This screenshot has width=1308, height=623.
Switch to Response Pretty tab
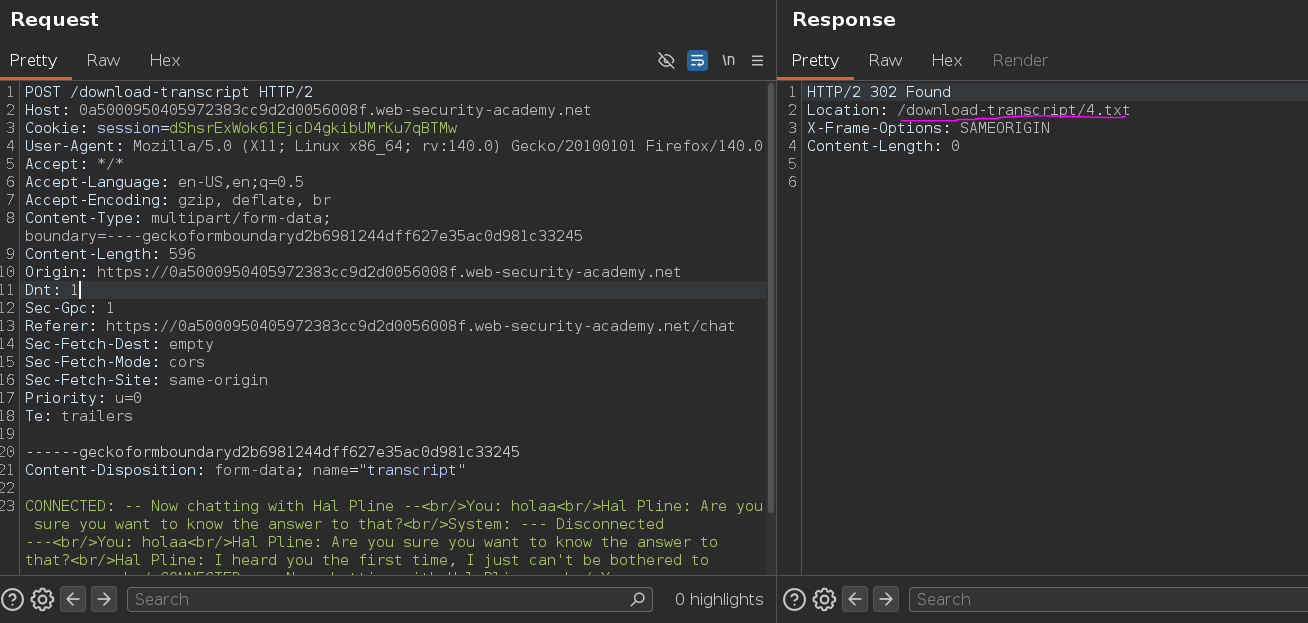click(815, 60)
